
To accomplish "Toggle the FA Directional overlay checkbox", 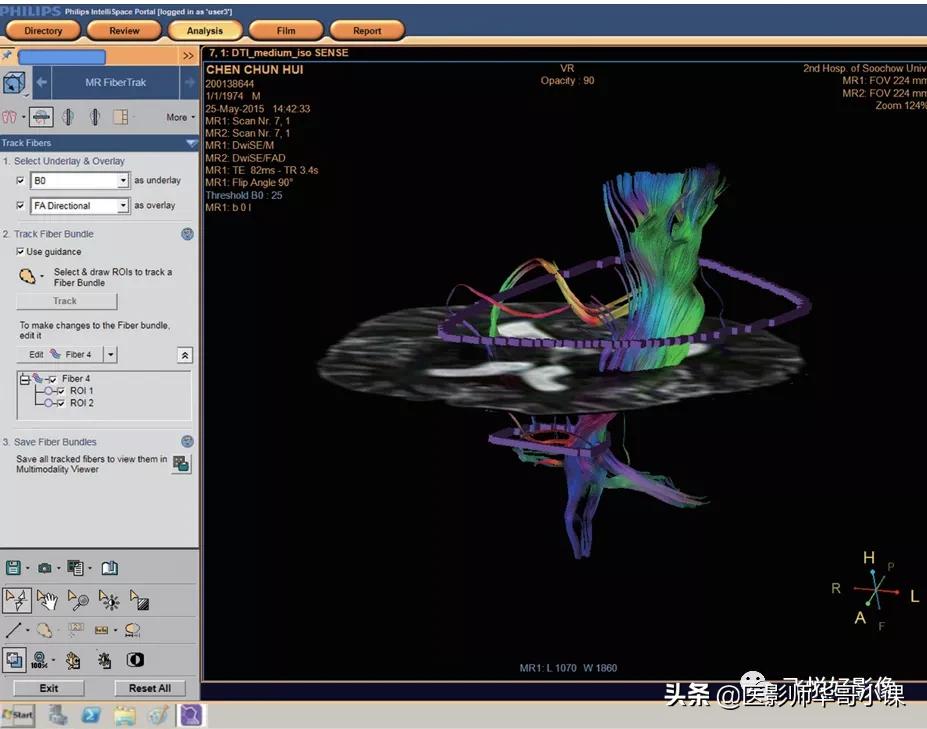I will tap(21, 206).
